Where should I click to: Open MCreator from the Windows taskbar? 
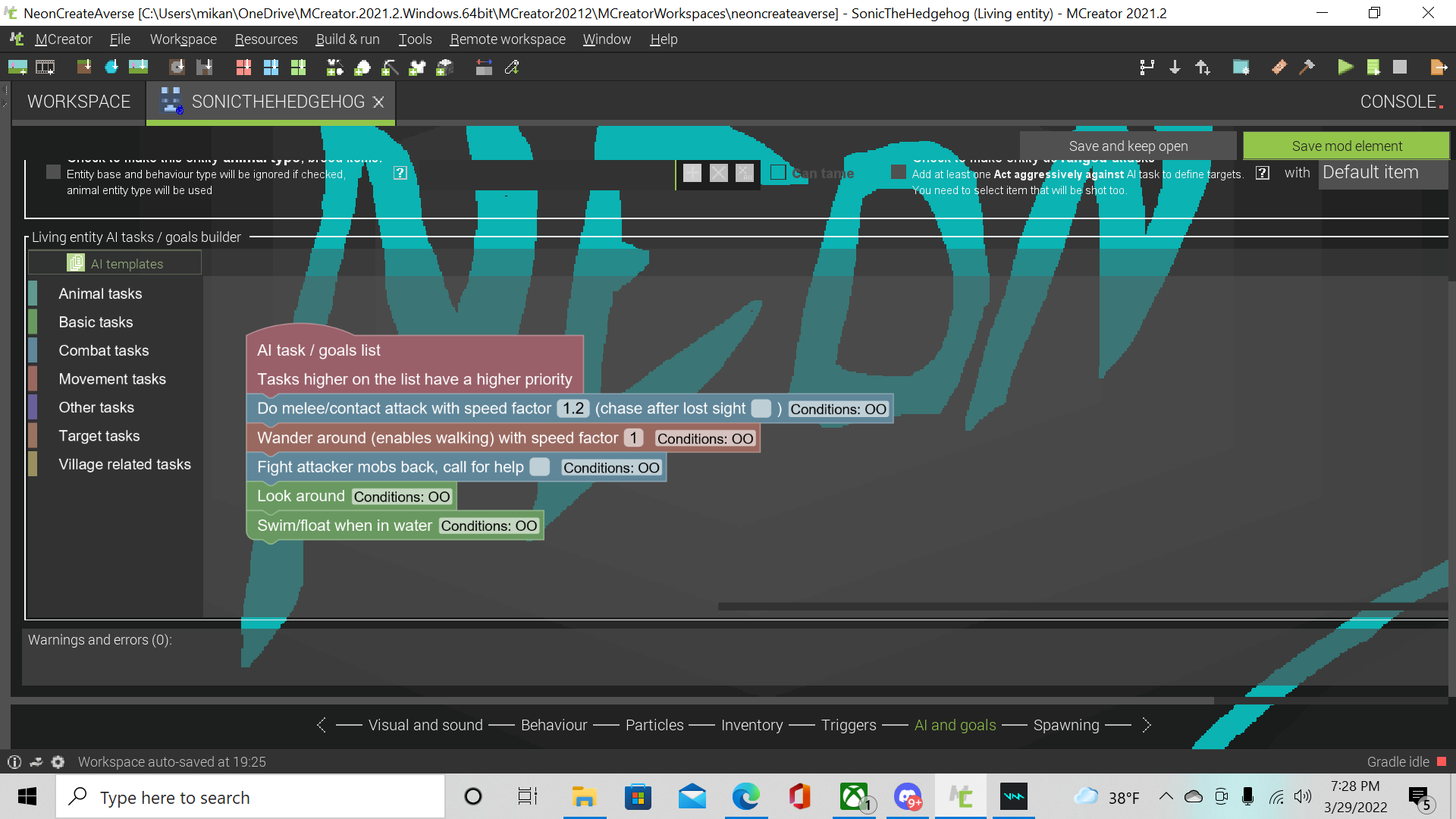(960, 796)
